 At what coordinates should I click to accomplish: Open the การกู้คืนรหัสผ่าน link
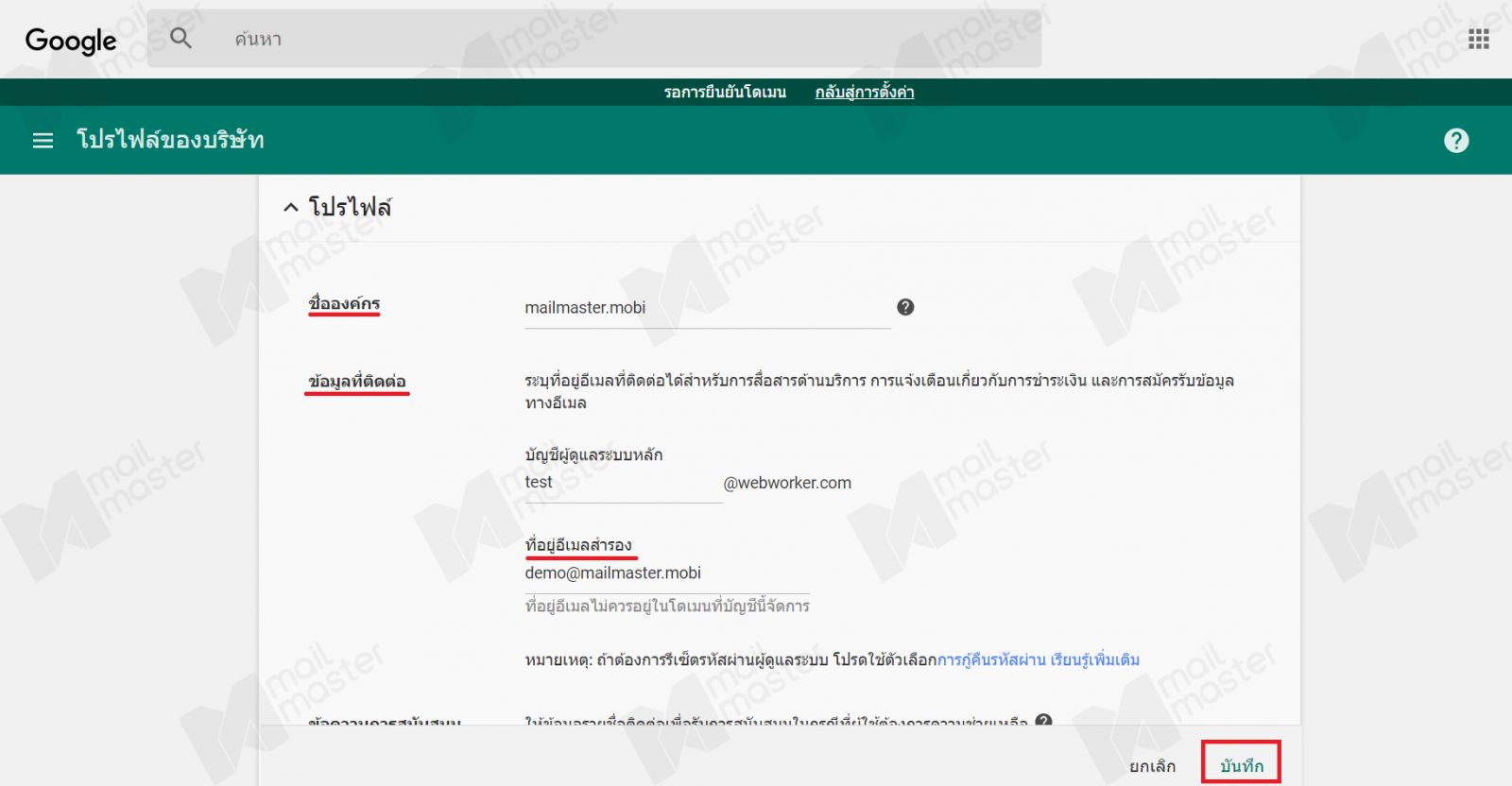pos(990,659)
